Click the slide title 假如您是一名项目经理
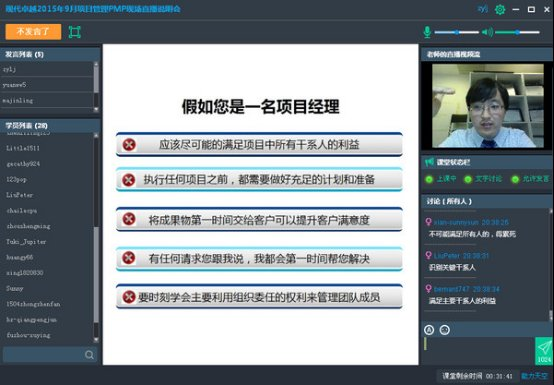554x385 pixels. (261, 106)
